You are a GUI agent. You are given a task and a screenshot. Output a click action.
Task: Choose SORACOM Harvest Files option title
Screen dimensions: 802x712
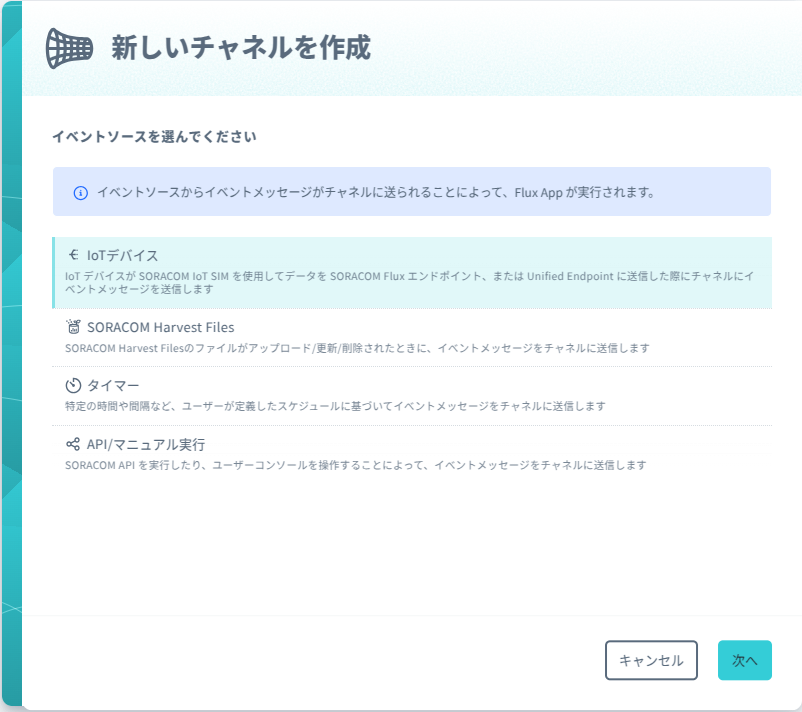point(161,327)
